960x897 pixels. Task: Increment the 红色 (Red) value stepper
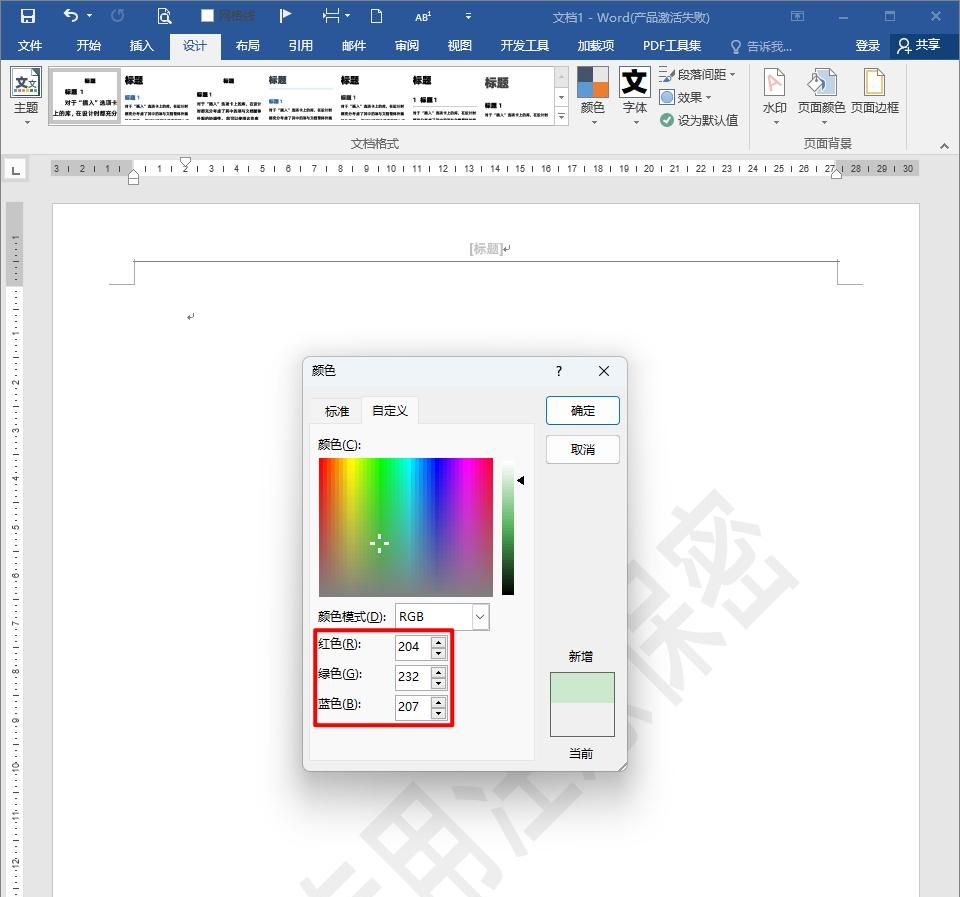coord(438,641)
